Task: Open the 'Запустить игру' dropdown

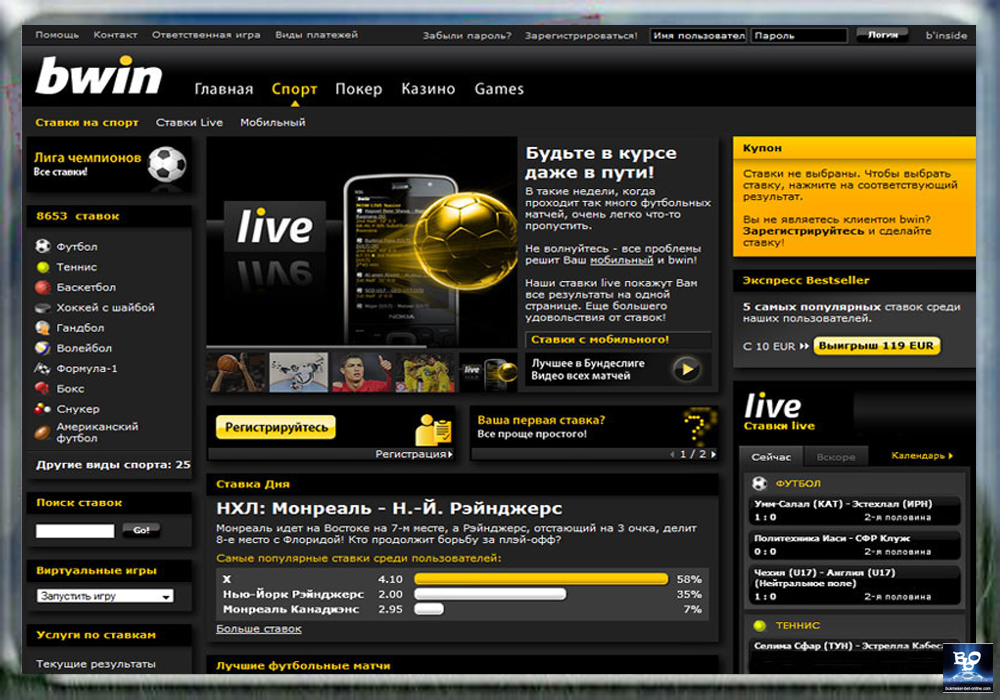Action: (105, 596)
